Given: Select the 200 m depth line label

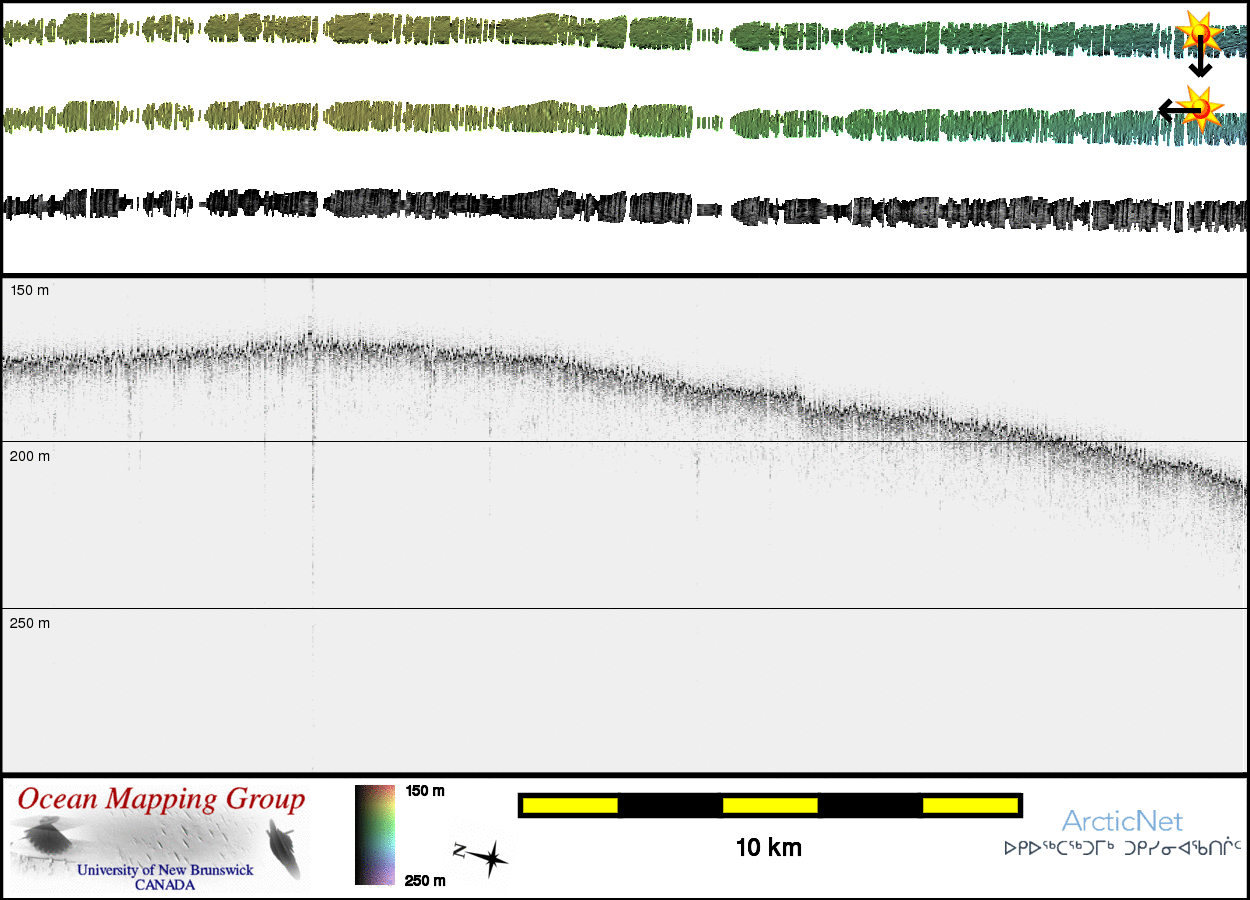Looking at the screenshot, I should tap(30, 456).
